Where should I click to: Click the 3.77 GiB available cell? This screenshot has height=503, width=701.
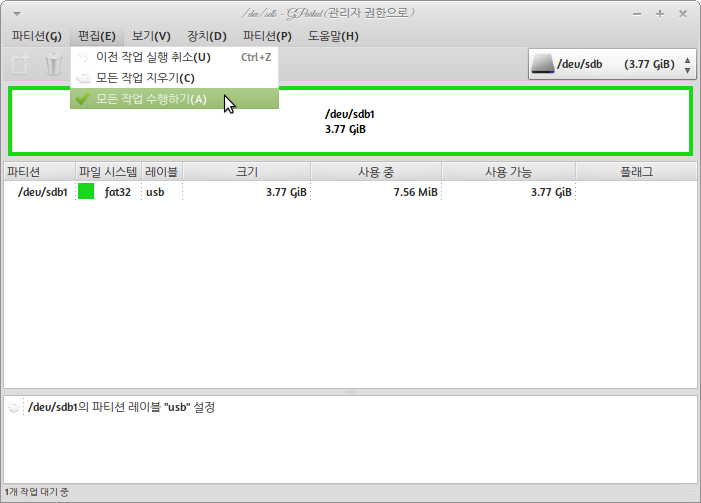[x=551, y=192]
